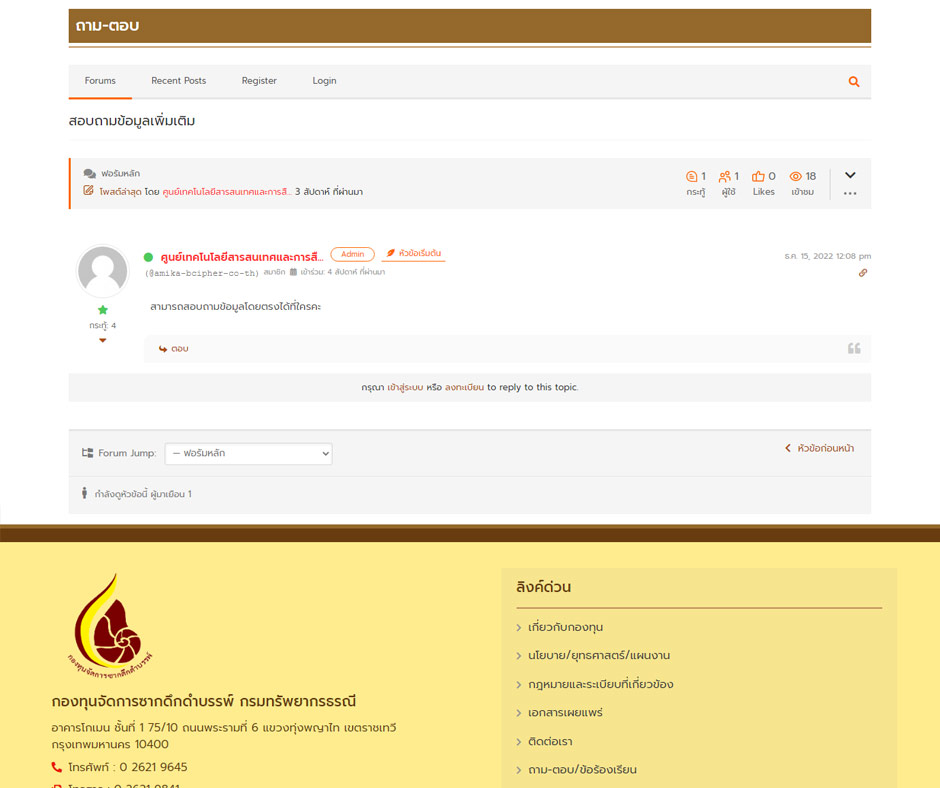
Task: Click the หัวข้อเริ่มต้น topic starter badge
Action: point(414,254)
